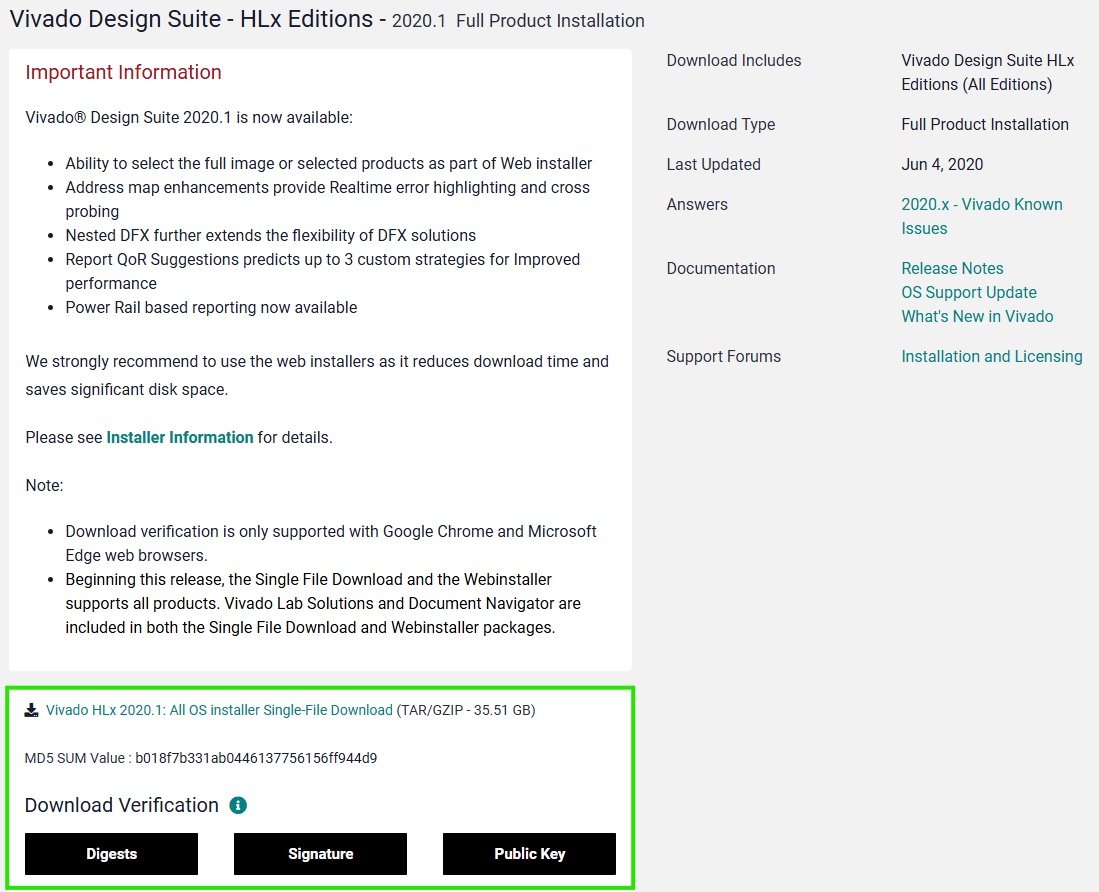Open the OS Support Update link
The height and width of the screenshot is (892, 1099).
[969, 292]
